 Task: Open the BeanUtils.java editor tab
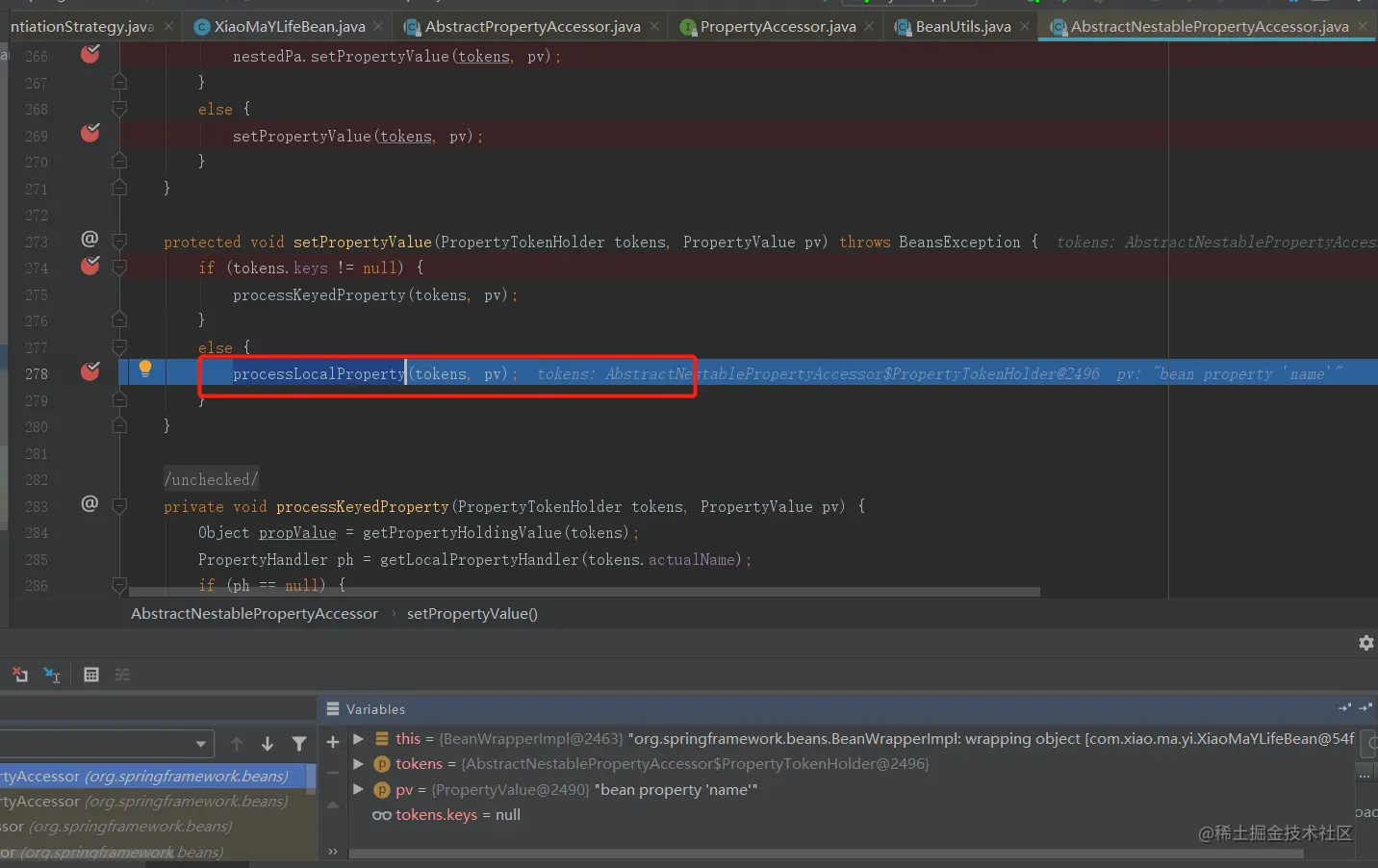point(962,27)
